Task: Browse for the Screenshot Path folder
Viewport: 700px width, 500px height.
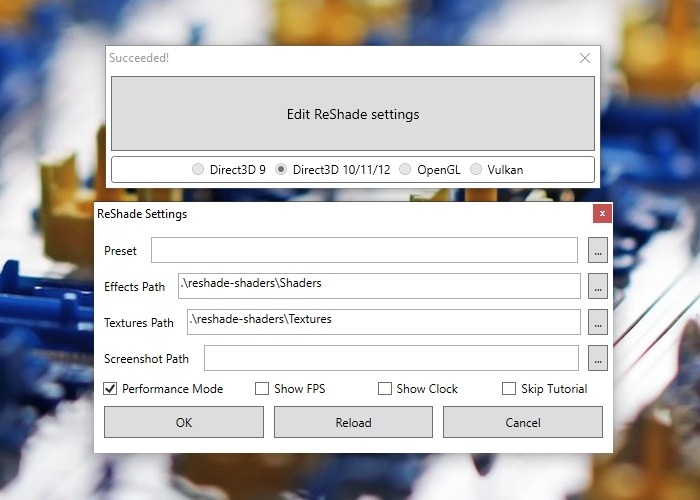Action: point(598,358)
